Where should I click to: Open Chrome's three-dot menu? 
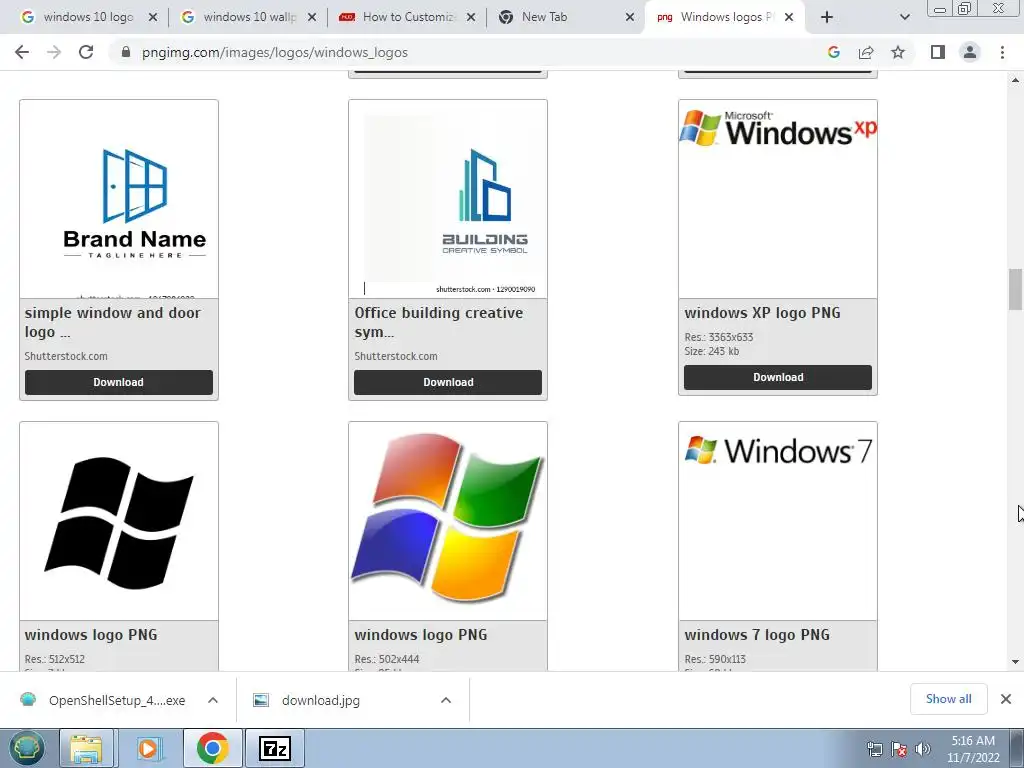click(1002, 52)
